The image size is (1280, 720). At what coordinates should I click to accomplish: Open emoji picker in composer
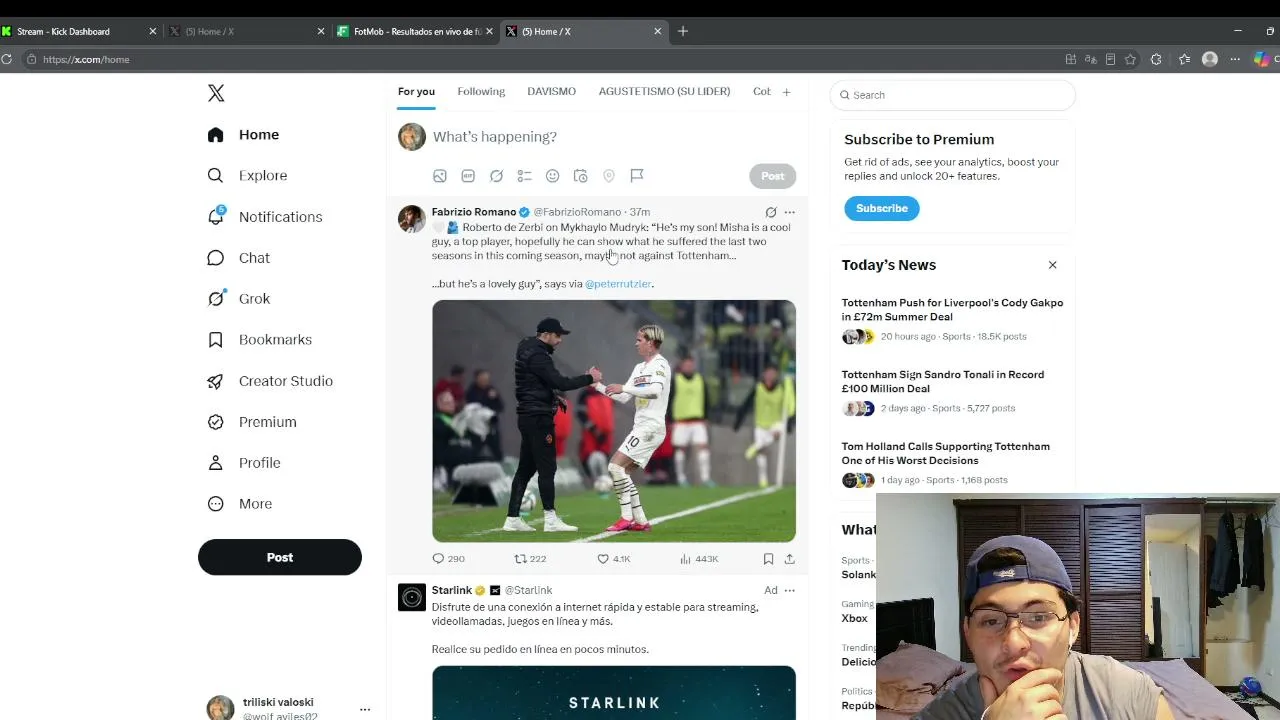(552, 176)
